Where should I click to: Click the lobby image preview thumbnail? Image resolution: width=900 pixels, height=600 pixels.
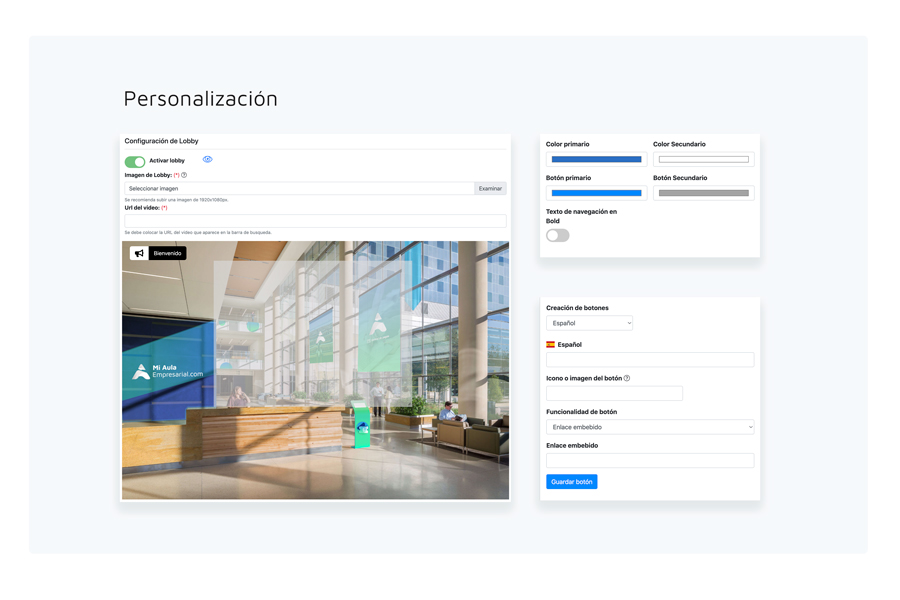(315, 370)
